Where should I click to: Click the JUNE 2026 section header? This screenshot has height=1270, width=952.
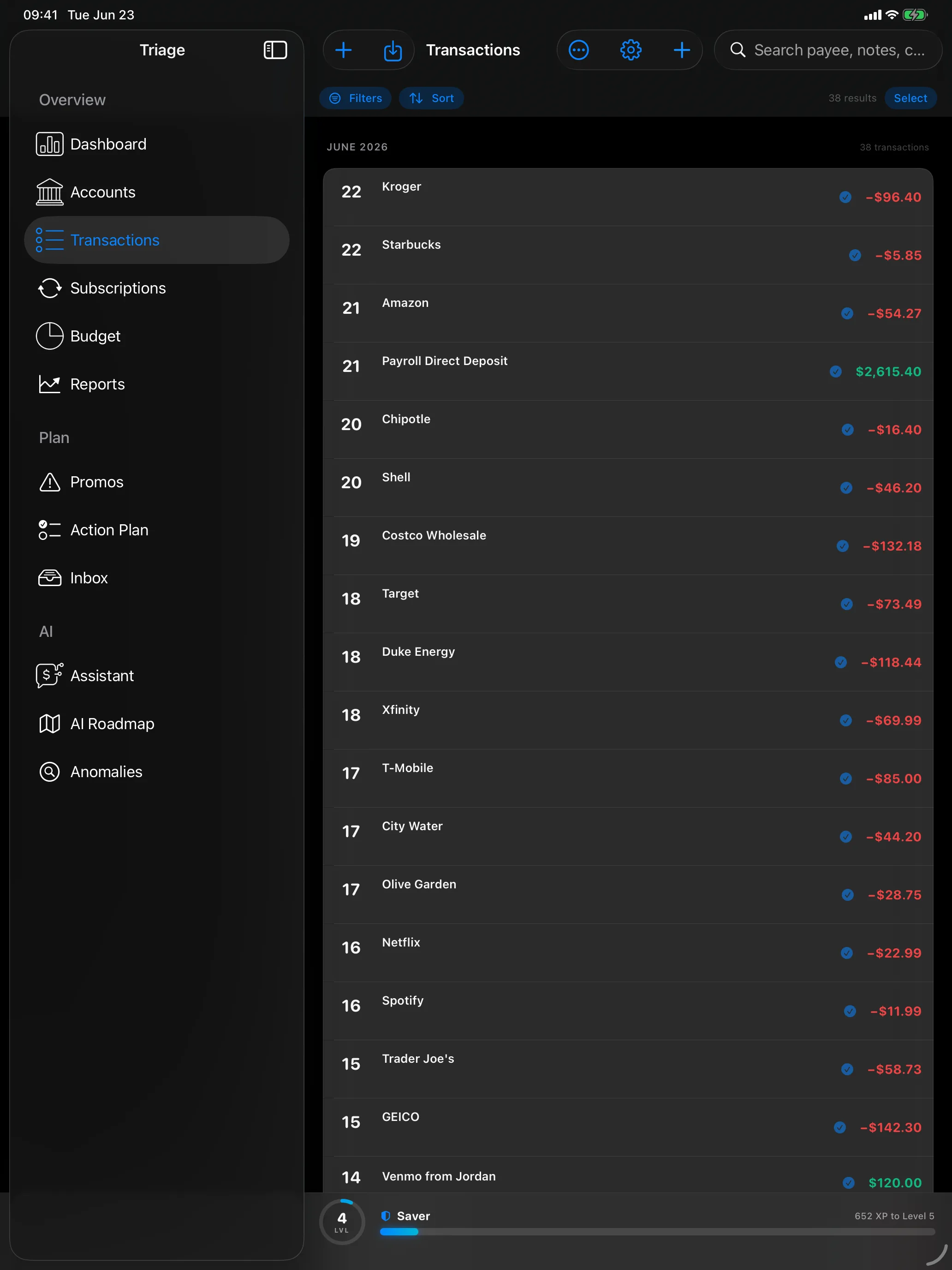pyautogui.click(x=357, y=147)
